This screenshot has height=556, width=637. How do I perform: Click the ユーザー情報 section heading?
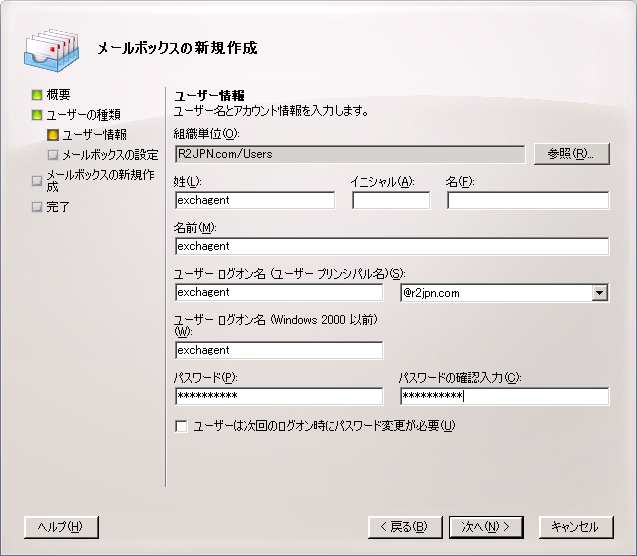click(209, 96)
